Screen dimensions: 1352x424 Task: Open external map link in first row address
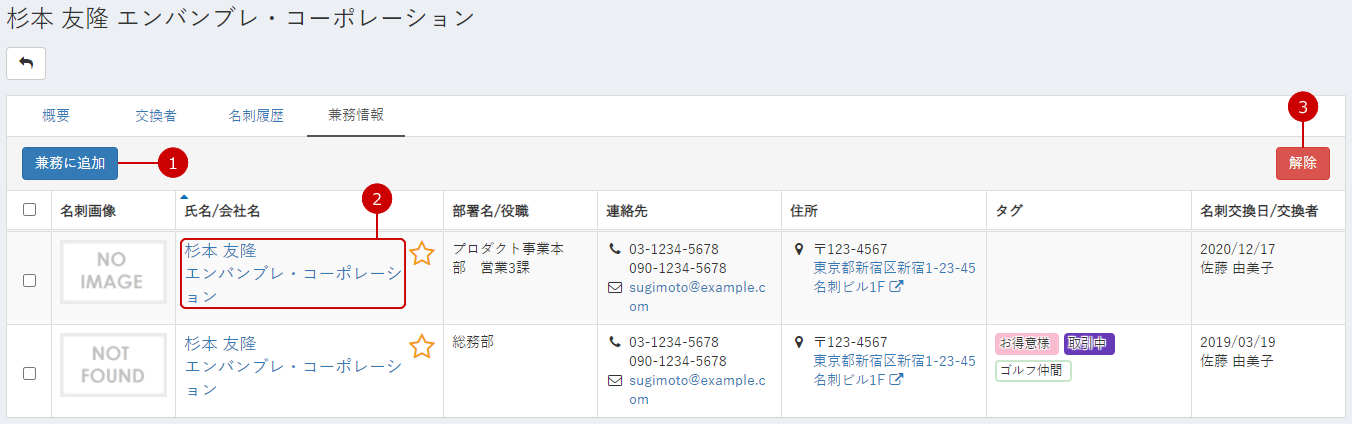point(897,287)
